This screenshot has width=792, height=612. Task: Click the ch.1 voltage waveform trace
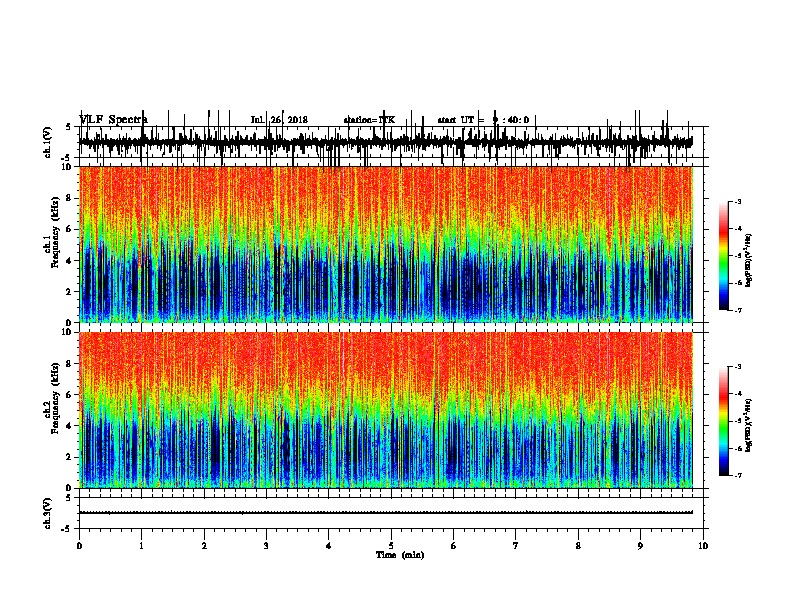point(386,142)
